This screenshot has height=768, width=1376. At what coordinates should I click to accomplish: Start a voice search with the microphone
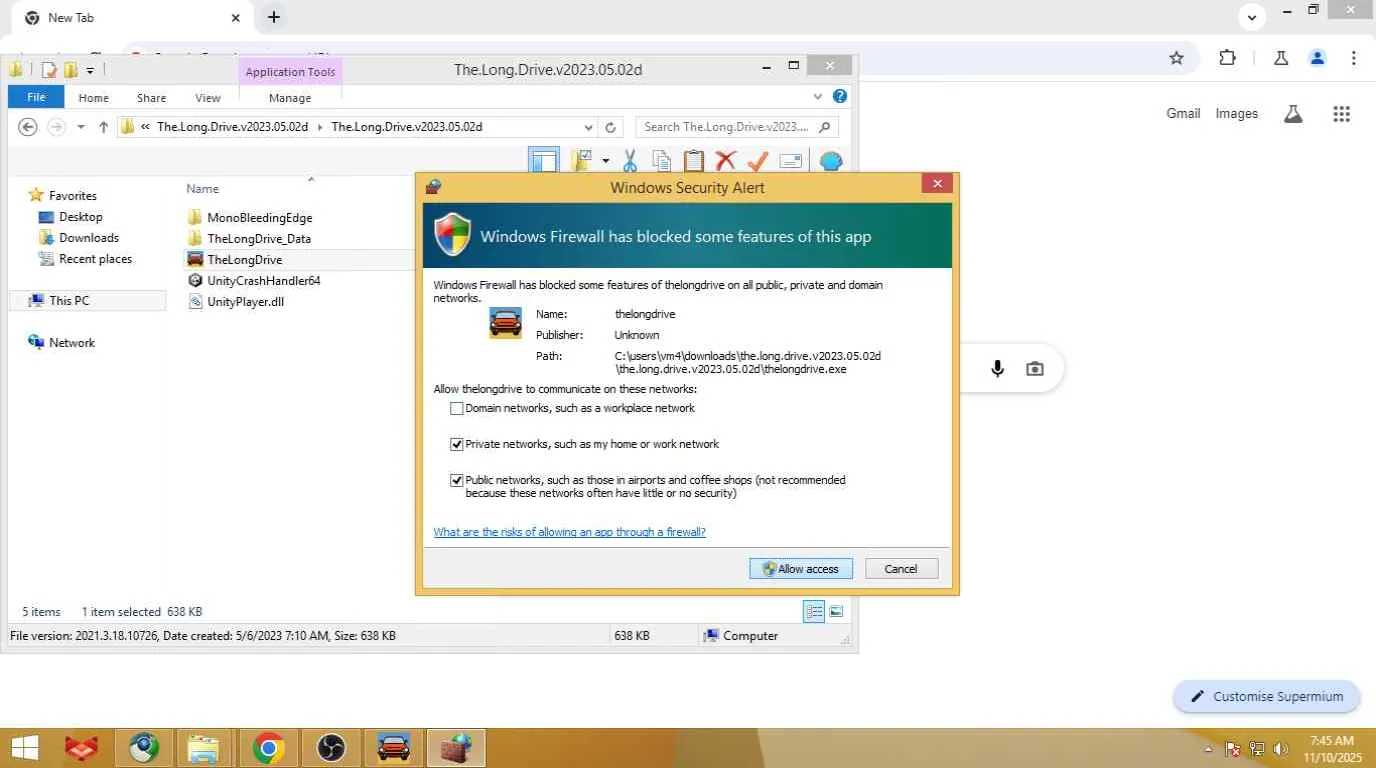click(x=997, y=369)
